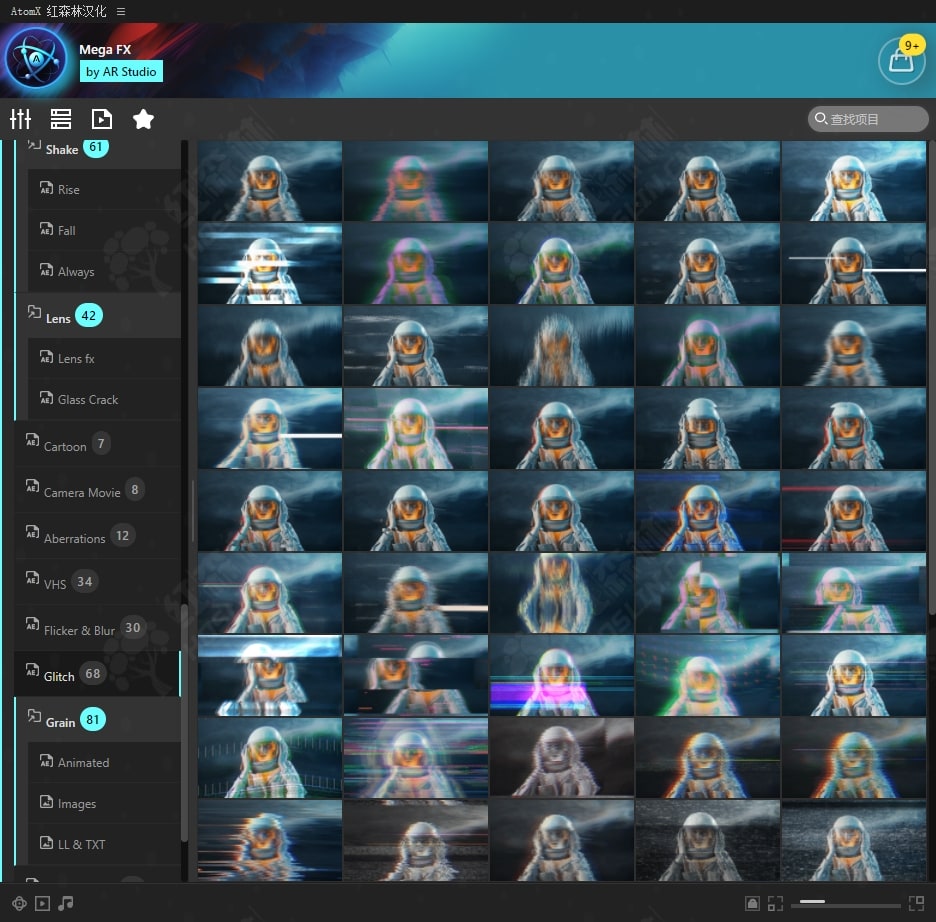Open the Camera Movie category
The width and height of the screenshot is (936, 922).
(x=97, y=489)
